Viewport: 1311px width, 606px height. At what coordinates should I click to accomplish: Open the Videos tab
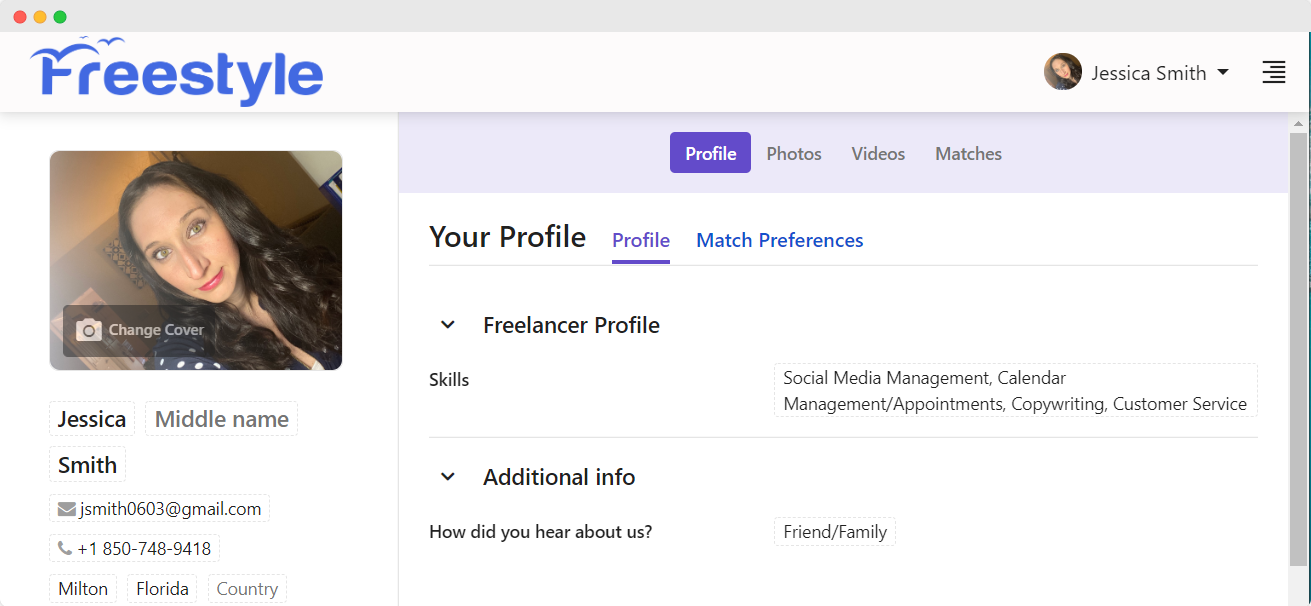coord(878,153)
